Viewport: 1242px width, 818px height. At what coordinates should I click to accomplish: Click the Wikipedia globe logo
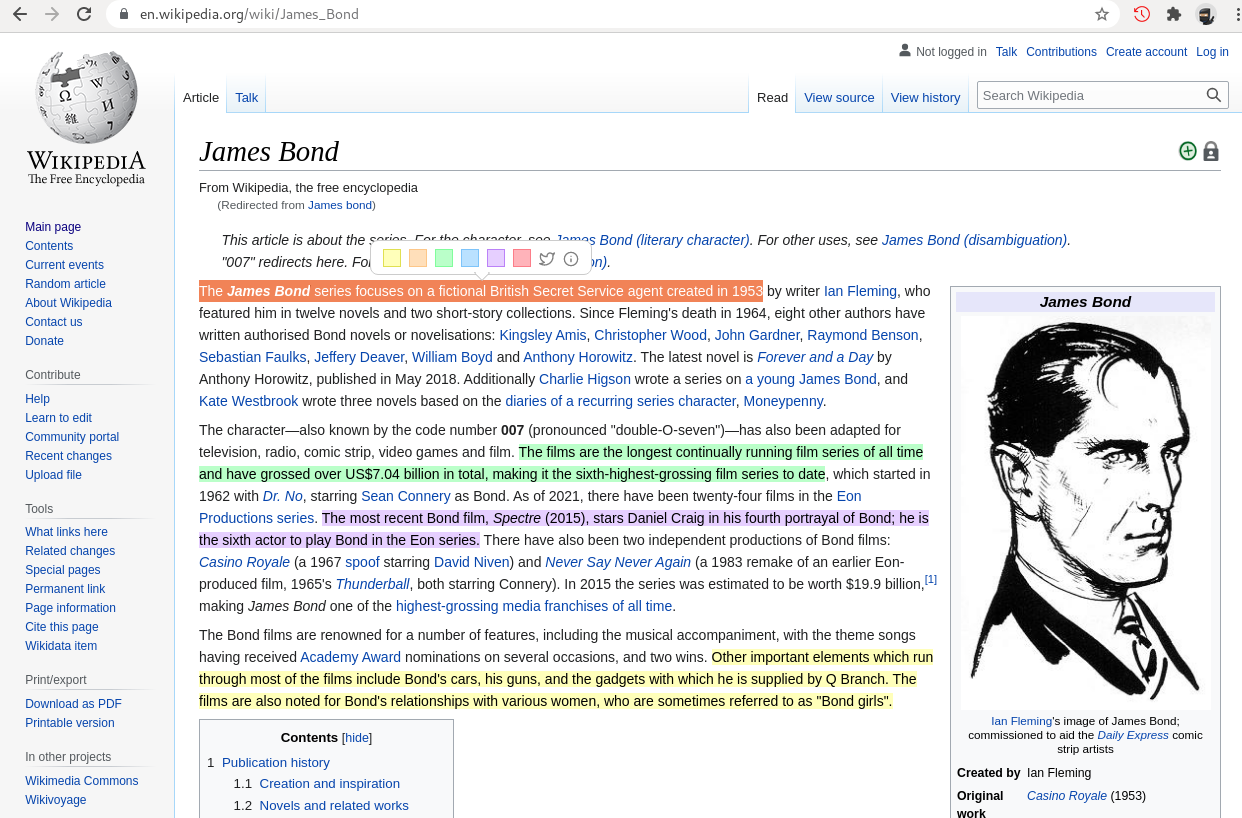pos(86,97)
